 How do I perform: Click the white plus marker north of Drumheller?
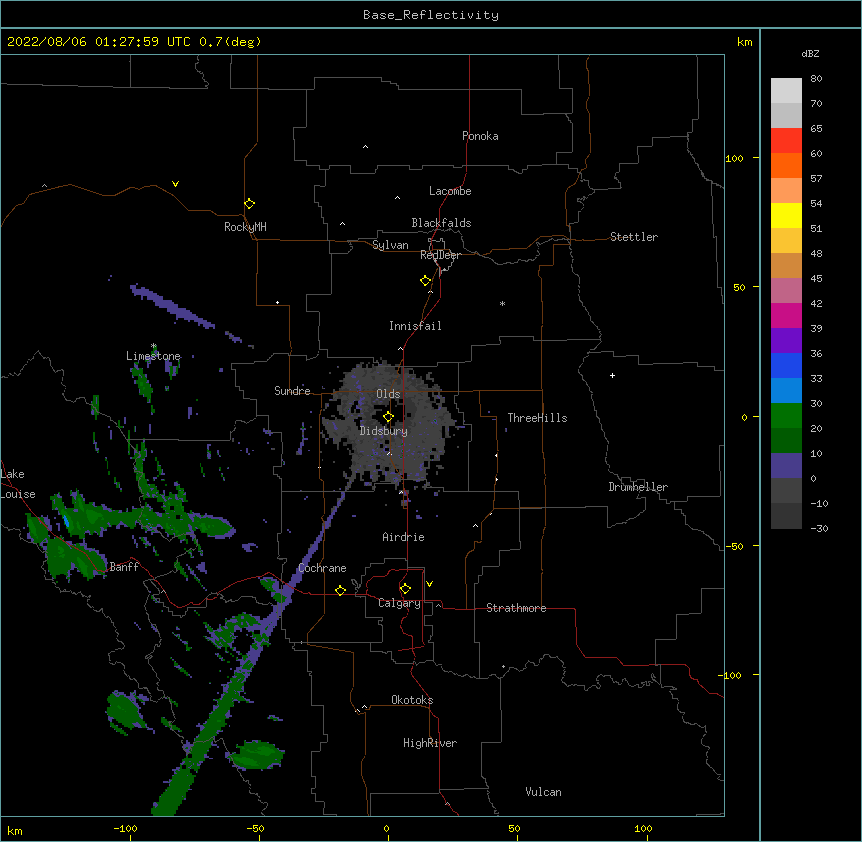pyautogui.click(x=612, y=375)
